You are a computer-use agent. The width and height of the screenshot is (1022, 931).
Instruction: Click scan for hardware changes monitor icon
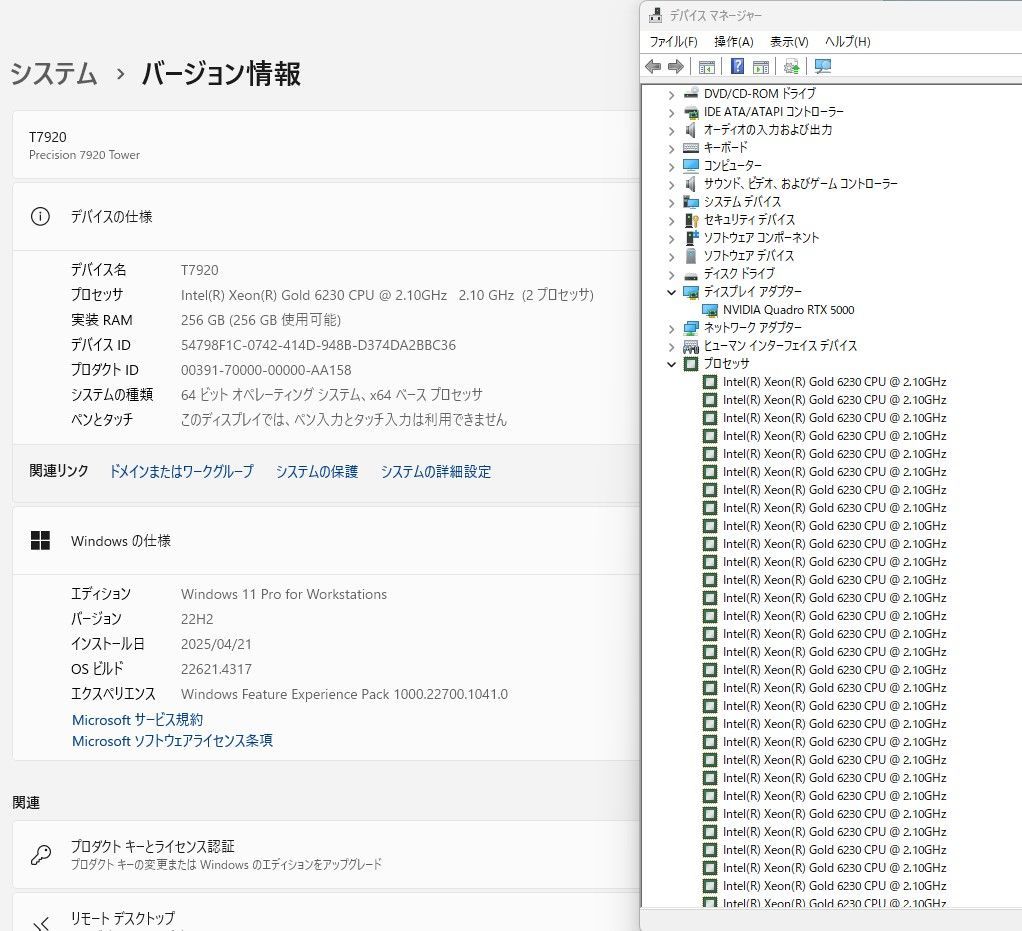(823, 66)
